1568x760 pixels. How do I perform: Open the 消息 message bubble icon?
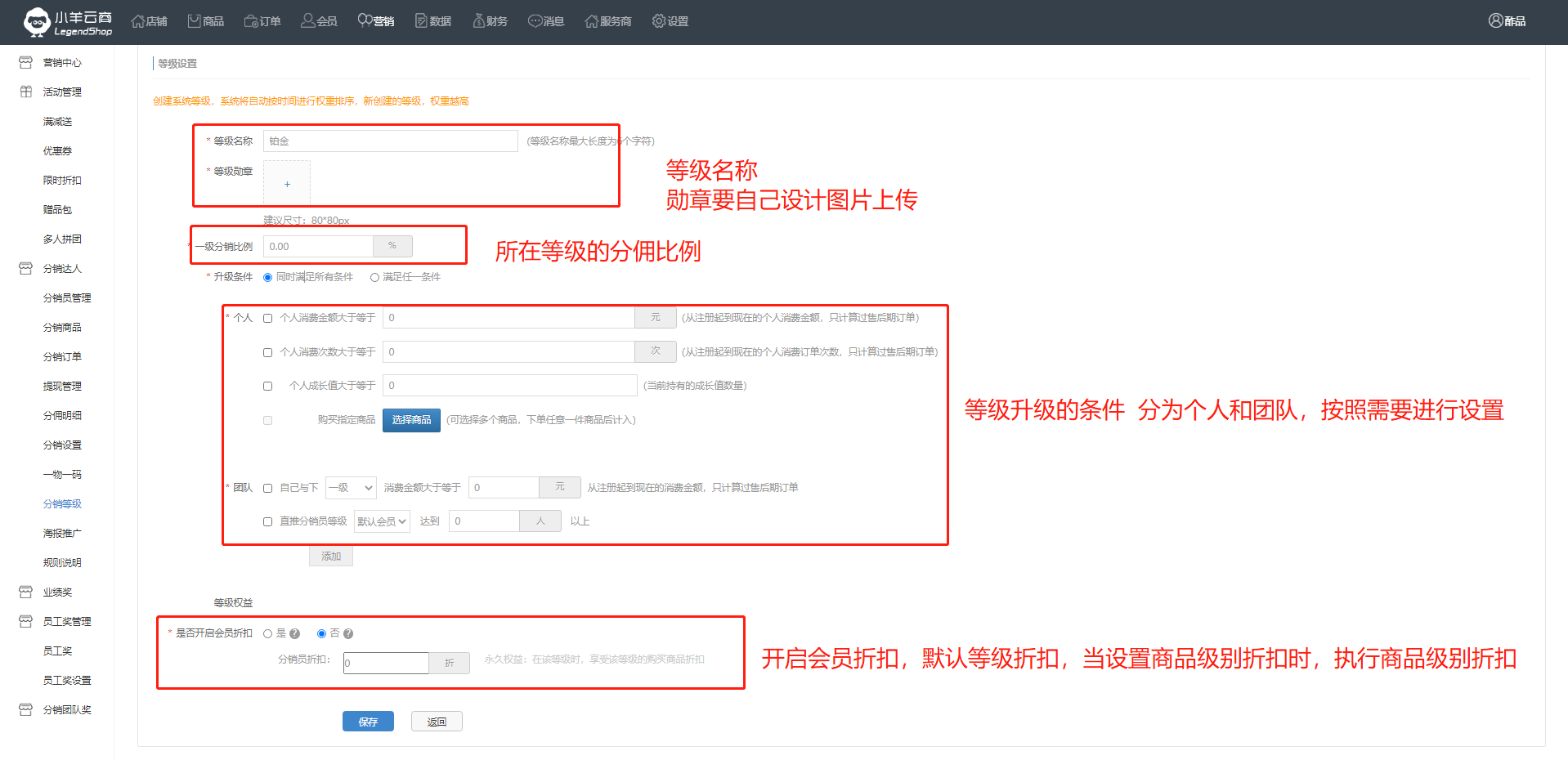pyautogui.click(x=535, y=21)
